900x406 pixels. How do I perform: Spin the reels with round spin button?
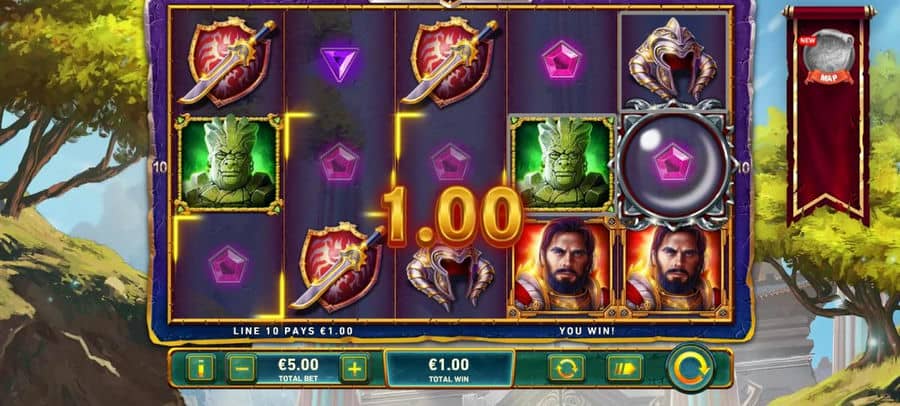coord(691,367)
